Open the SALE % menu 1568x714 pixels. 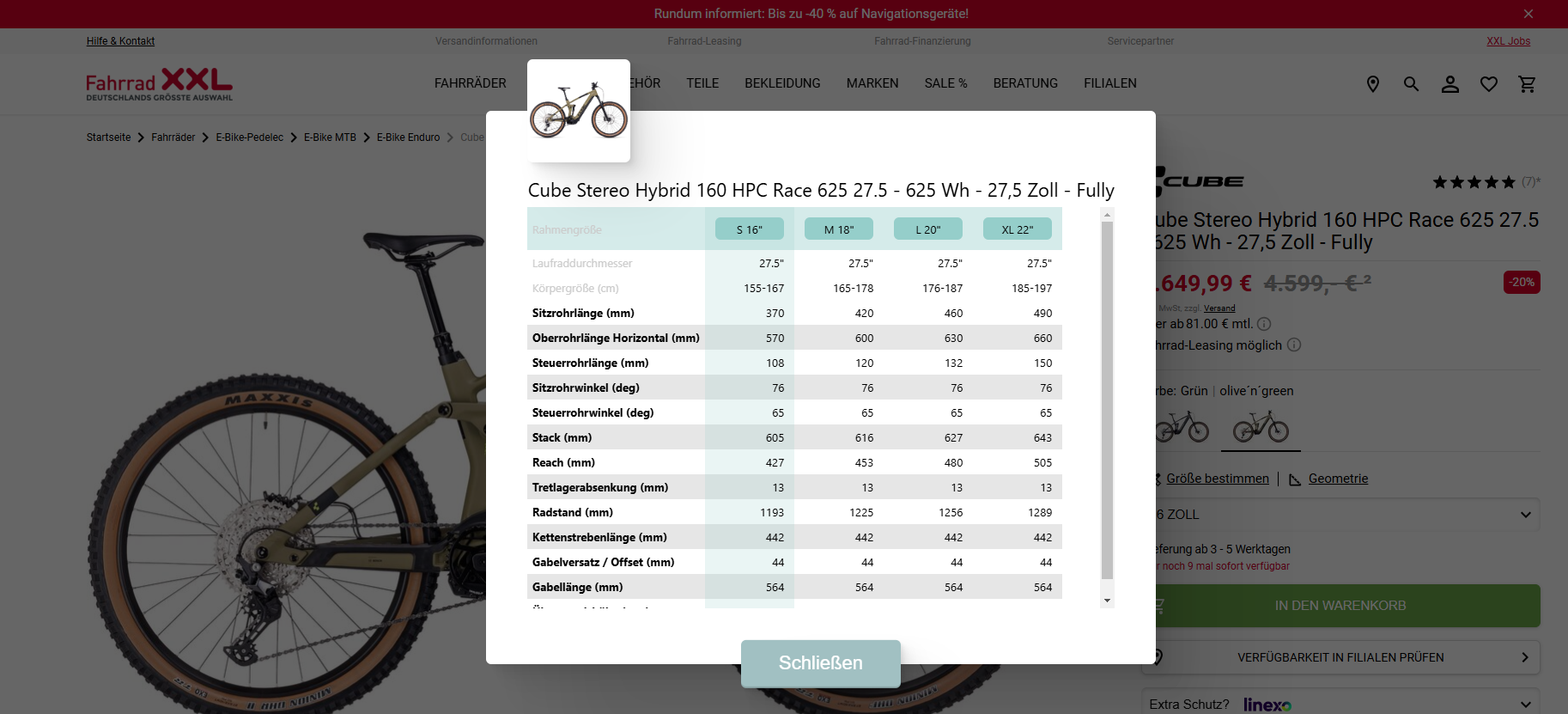pyautogui.click(x=945, y=83)
